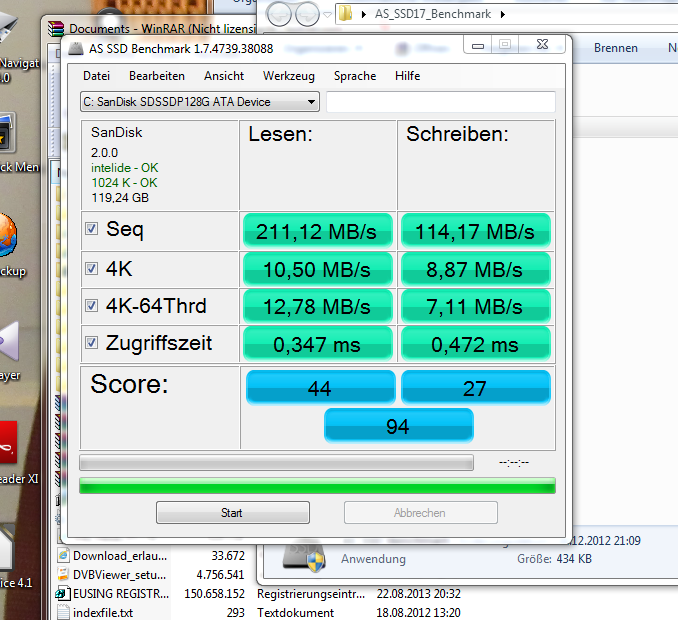Click the Größe: 434 KB detail in Explorer
This screenshot has height=620, width=678.
click(x=554, y=559)
